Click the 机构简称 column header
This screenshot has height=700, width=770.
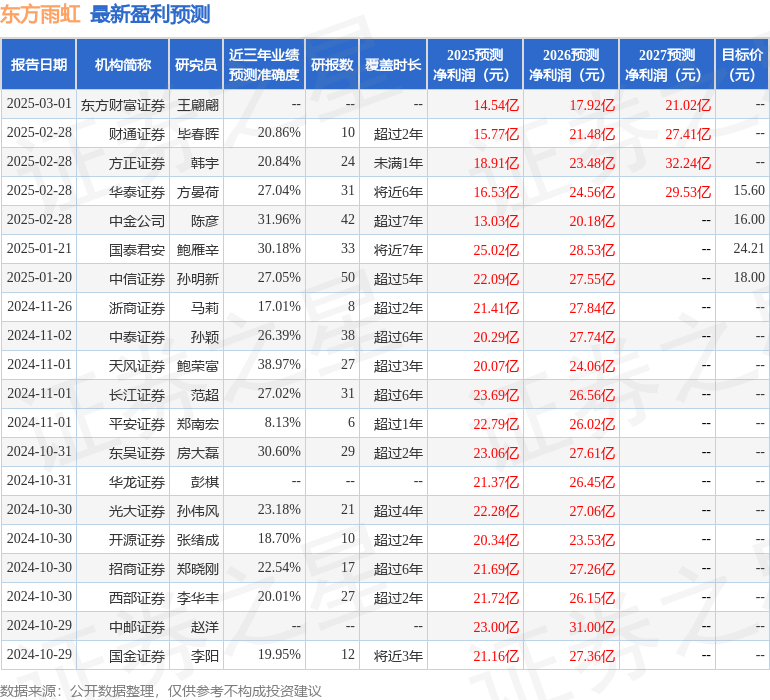(x=123, y=64)
